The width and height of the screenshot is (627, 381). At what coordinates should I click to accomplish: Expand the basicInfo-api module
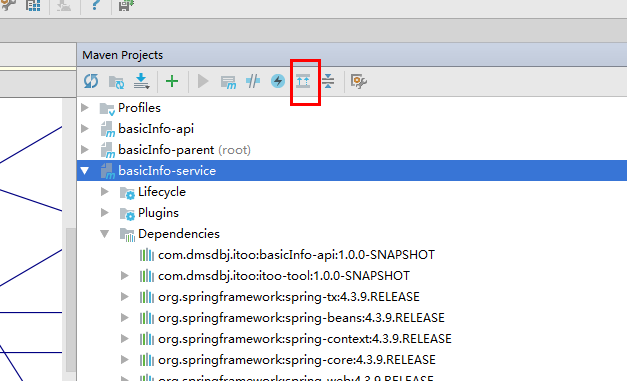tap(85, 128)
